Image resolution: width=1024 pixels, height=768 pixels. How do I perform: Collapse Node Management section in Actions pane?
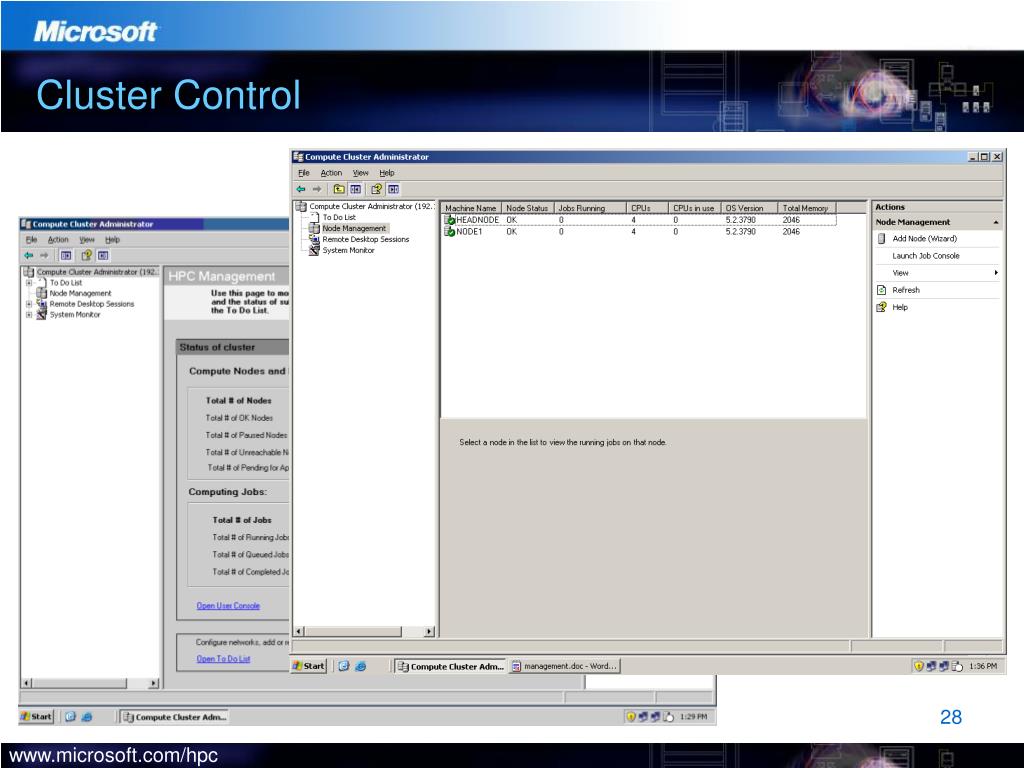(995, 223)
